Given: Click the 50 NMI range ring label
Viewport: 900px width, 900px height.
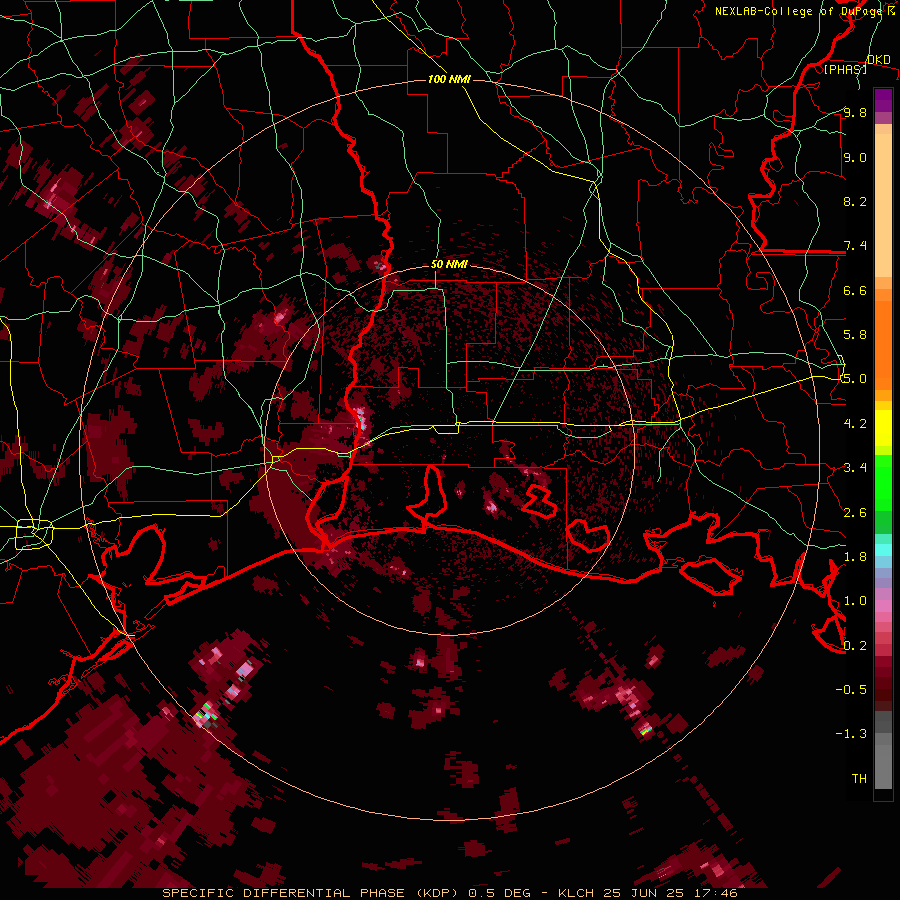Looking at the screenshot, I should tap(449, 265).
